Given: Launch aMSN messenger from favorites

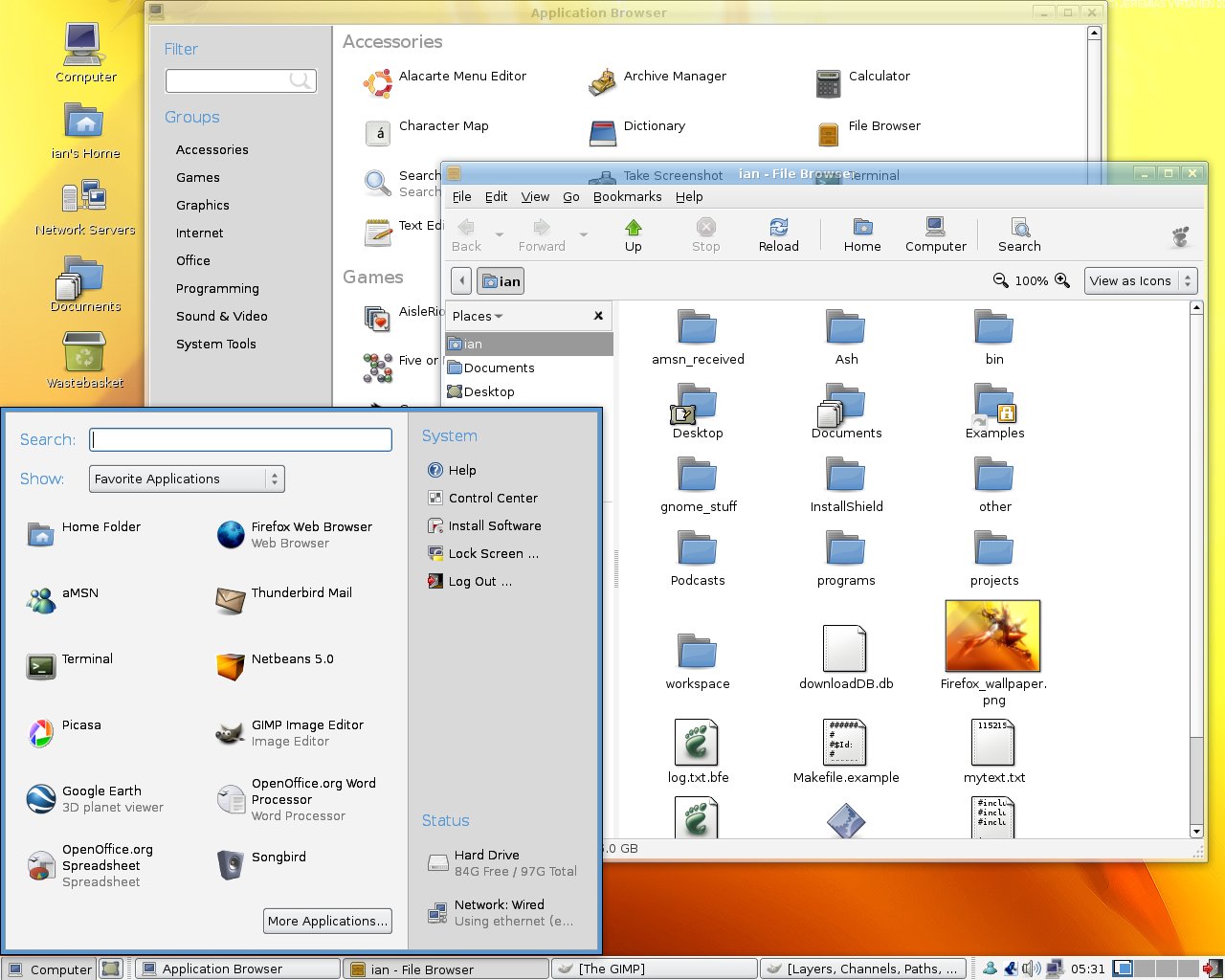Looking at the screenshot, I should tap(41, 600).
